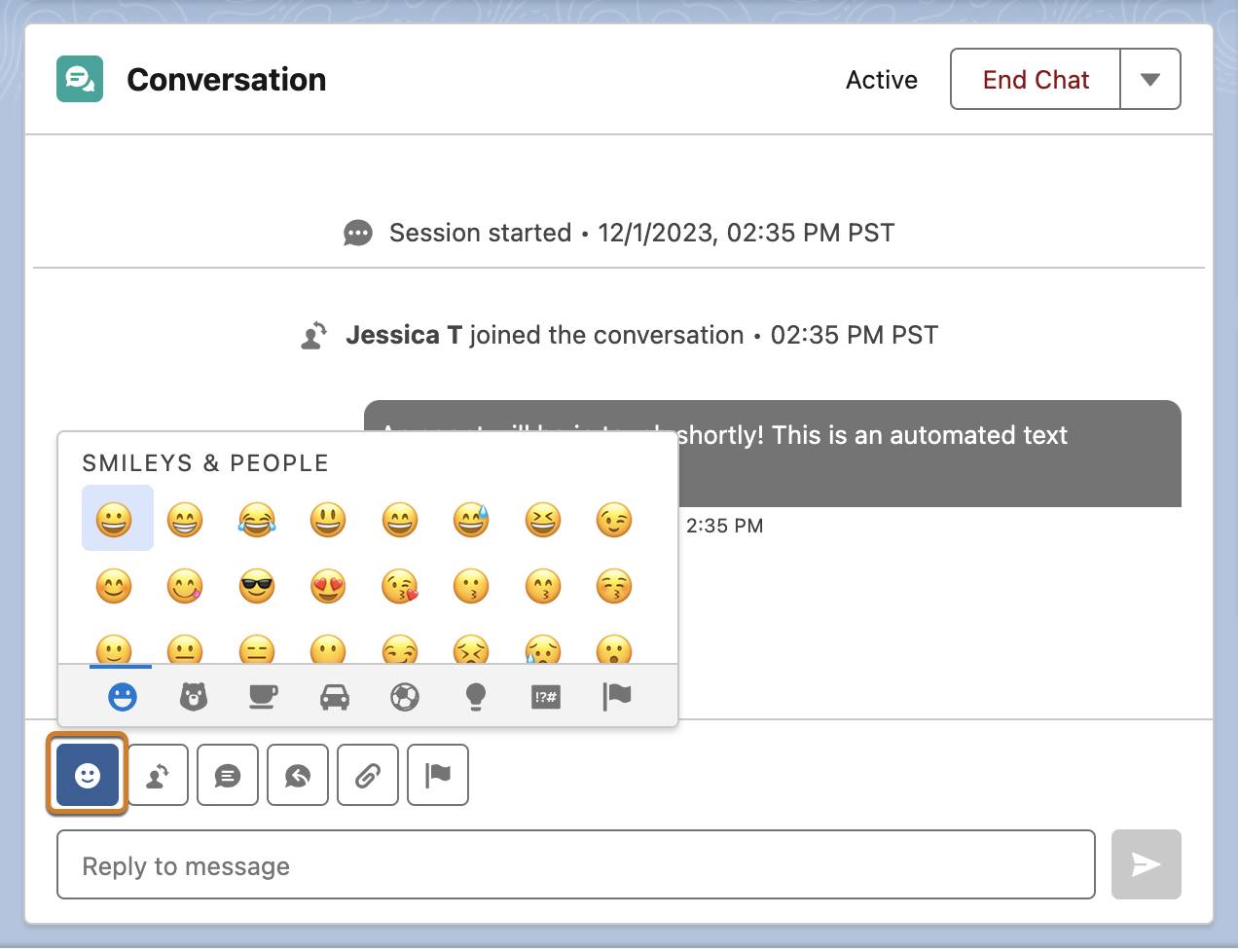Stay on the Smileys & People tab
Screen dimensions: 1238x952
[x=121, y=696]
